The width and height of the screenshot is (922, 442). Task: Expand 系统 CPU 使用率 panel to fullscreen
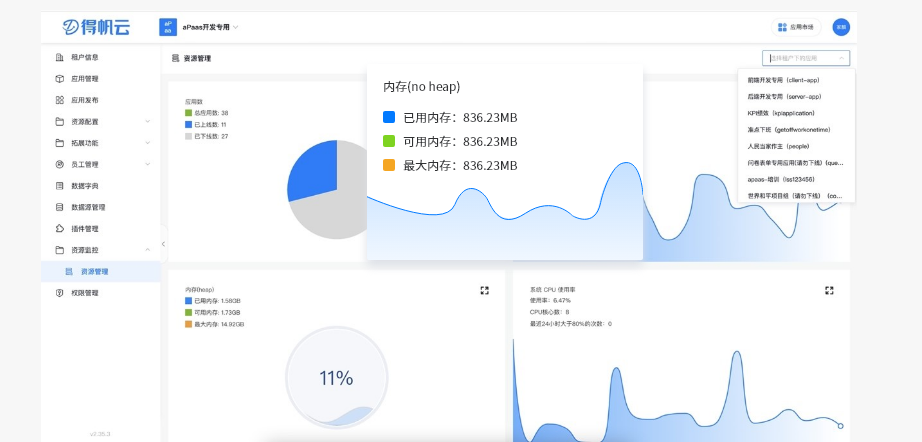(x=829, y=290)
